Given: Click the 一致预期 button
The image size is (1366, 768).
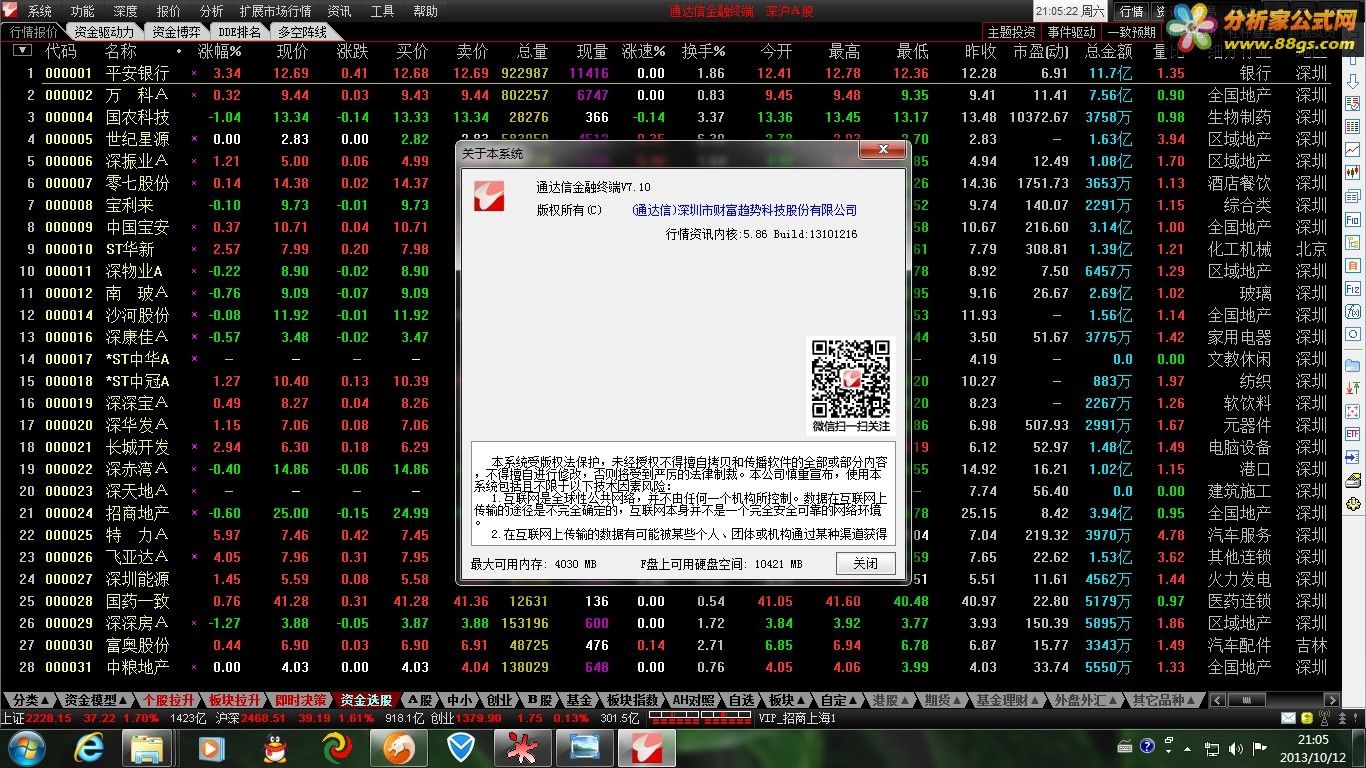Looking at the screenshot, I should [1133, 32].
